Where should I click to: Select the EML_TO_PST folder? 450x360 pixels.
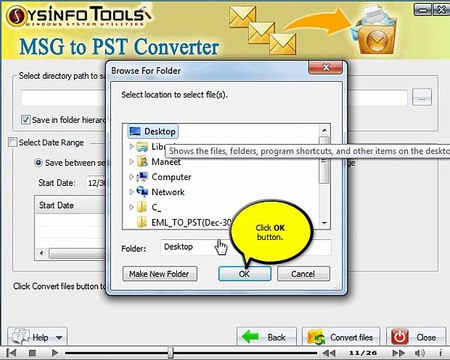click(x=191, y=222)
